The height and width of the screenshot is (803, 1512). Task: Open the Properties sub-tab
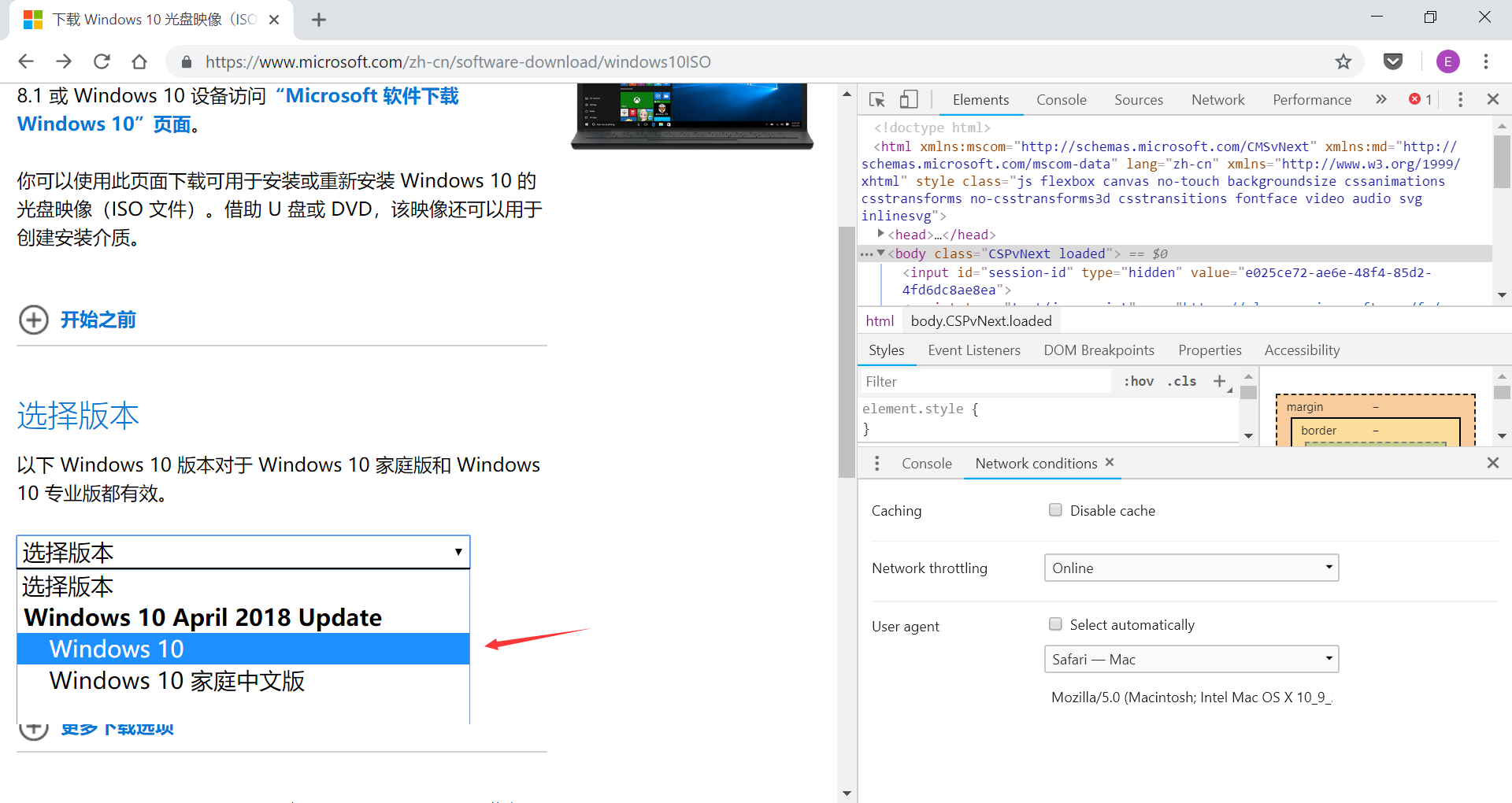pyautogui.click(x=1210, y=350)
